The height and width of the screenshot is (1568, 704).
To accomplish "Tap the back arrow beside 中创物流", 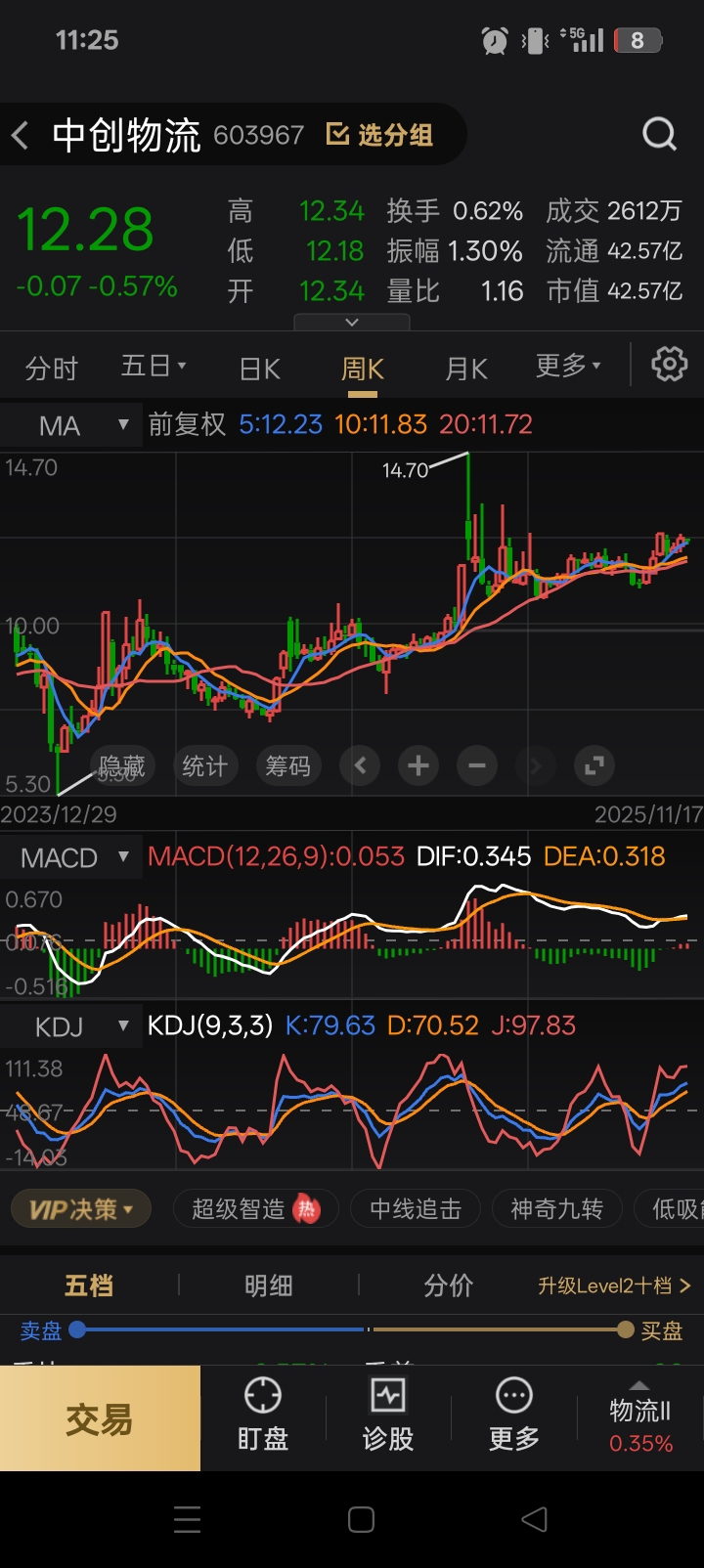I will tap(21, 135).
